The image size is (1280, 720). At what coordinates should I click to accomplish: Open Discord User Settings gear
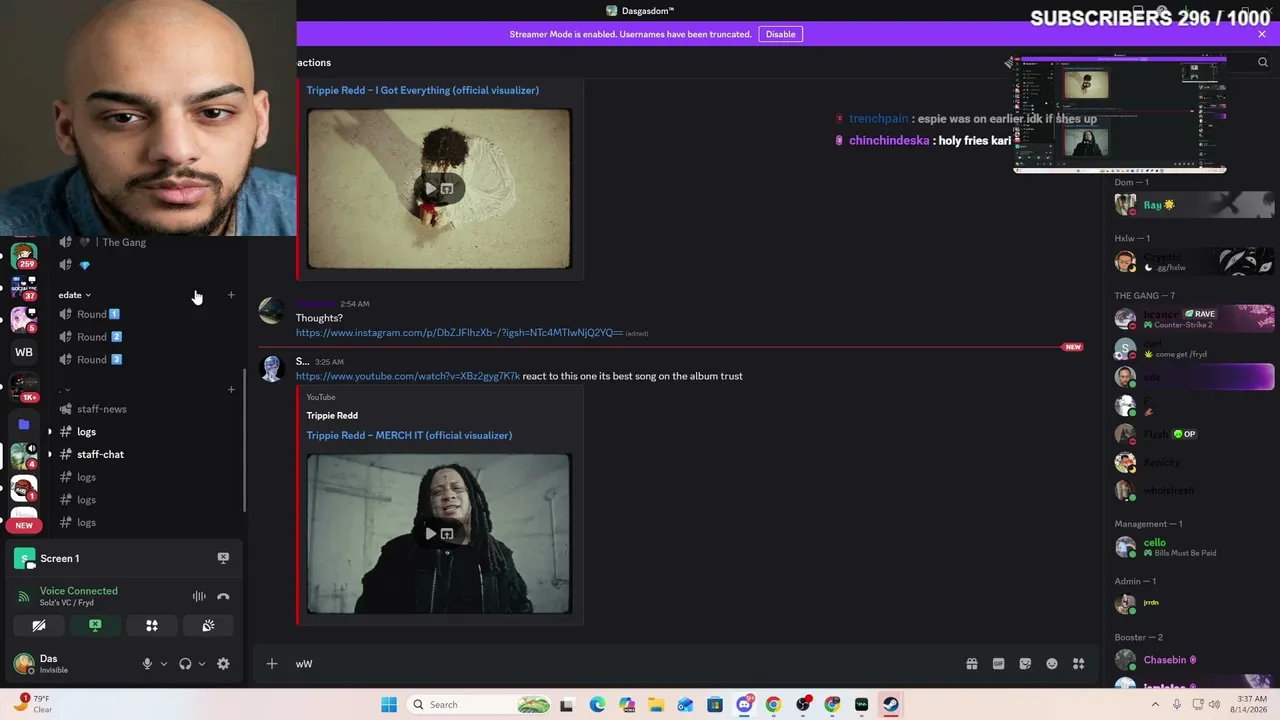[x=223, y=664]
